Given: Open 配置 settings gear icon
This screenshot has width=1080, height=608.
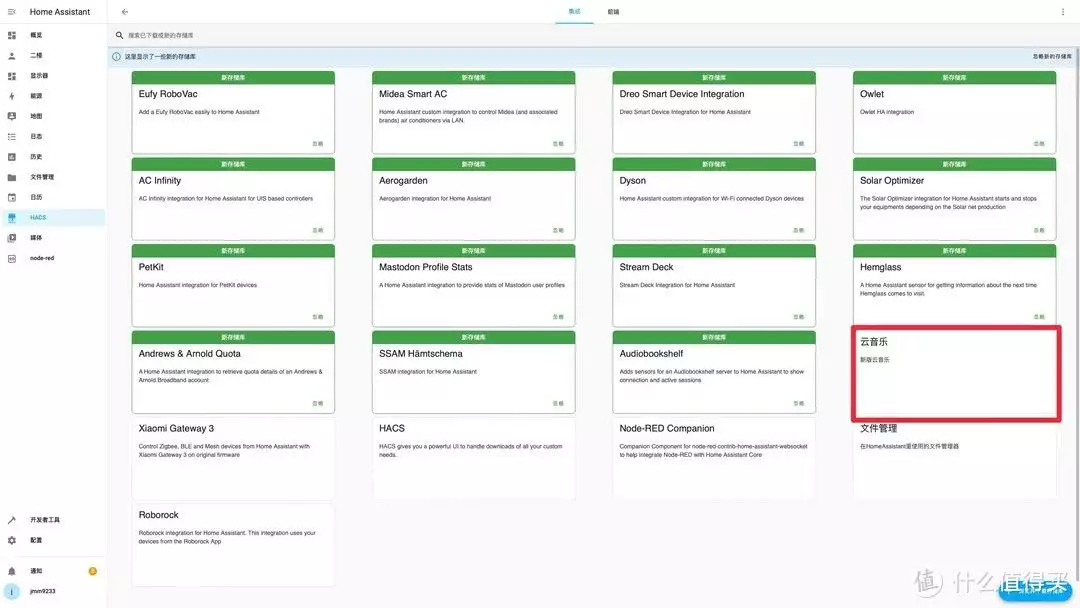Looking at the screenshot, I should coord(12,541).
